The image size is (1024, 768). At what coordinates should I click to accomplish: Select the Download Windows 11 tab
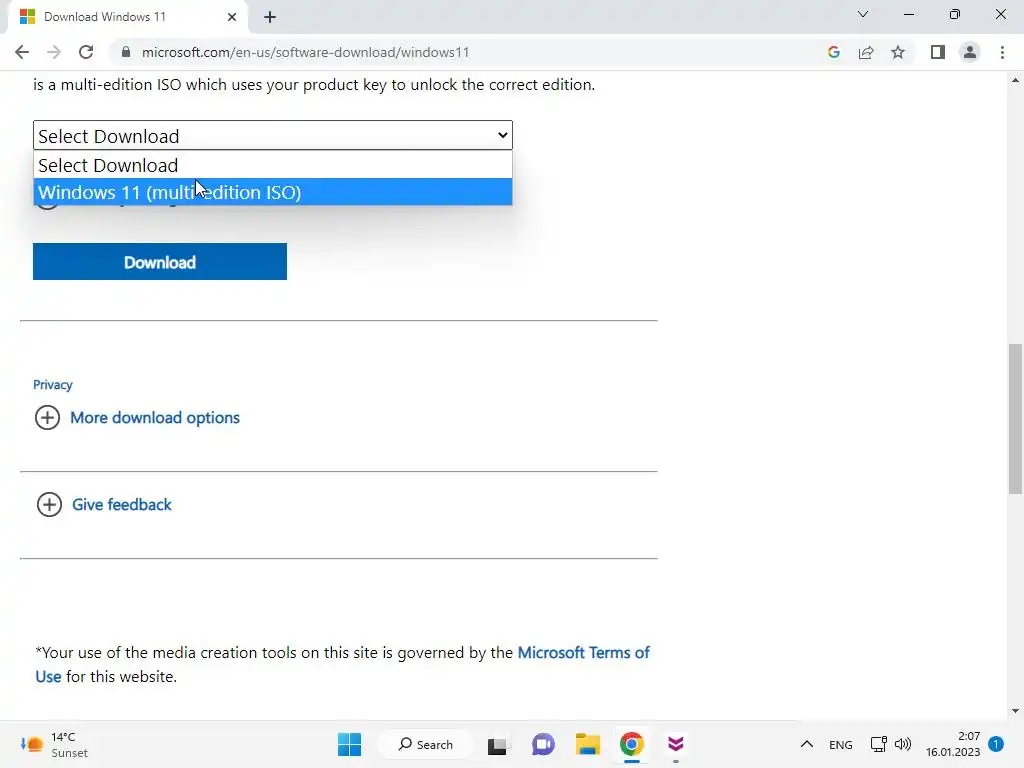[127, 17]
